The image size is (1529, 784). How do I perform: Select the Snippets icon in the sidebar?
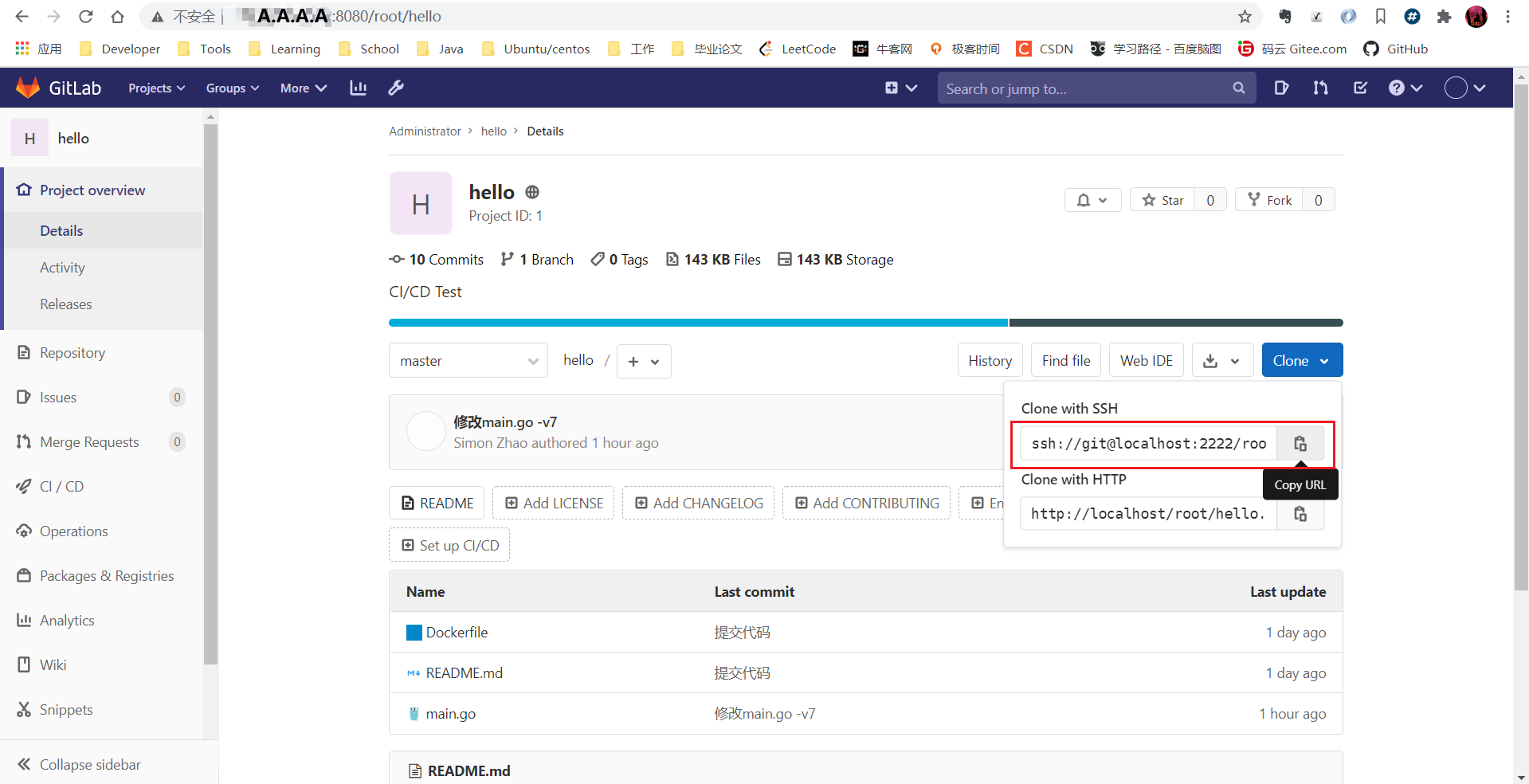(x=24, y=709)
